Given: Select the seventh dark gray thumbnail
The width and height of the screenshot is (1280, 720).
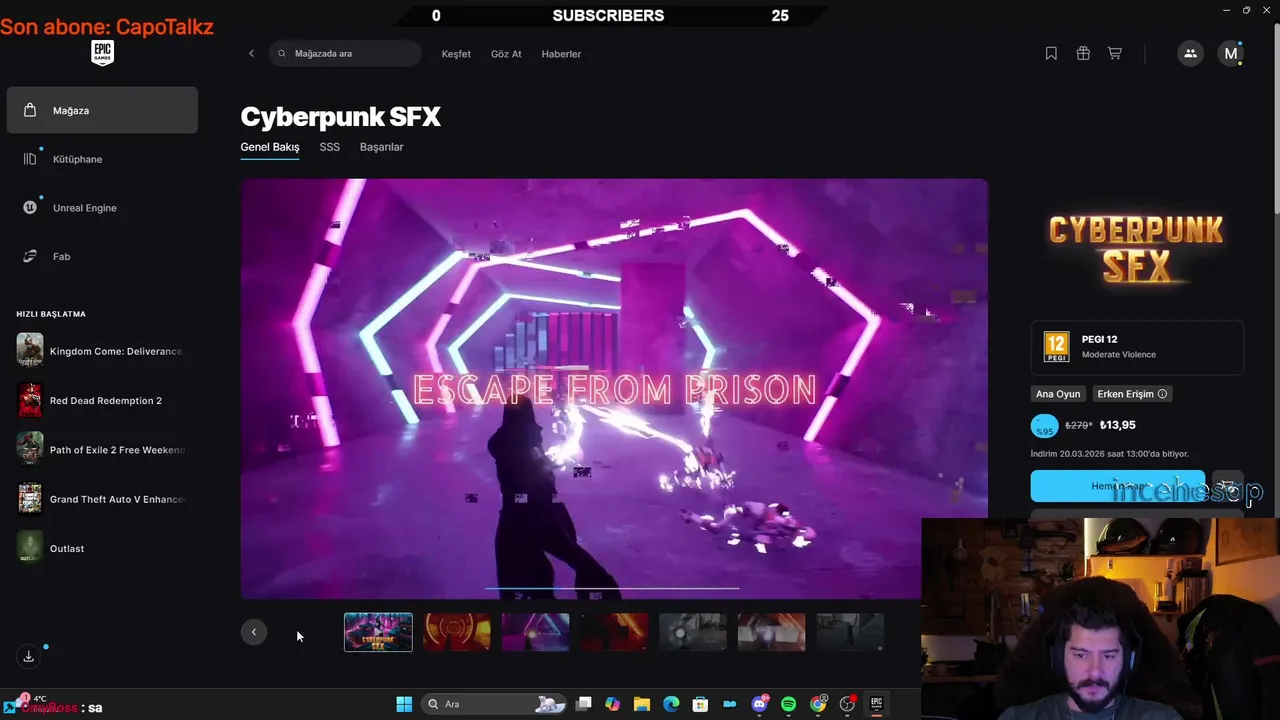Looking at the screenshot, I should pyautogui.click(x=850, y=632).
